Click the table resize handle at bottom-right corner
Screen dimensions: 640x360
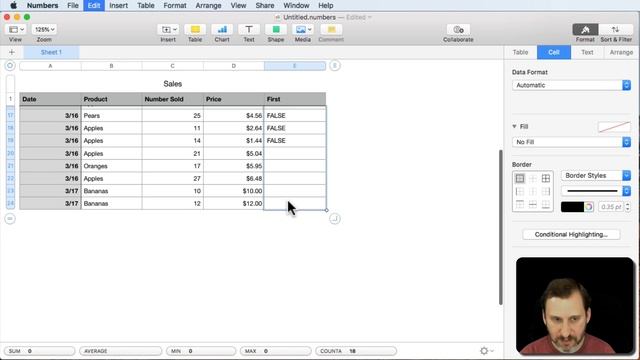coord(335,219)
